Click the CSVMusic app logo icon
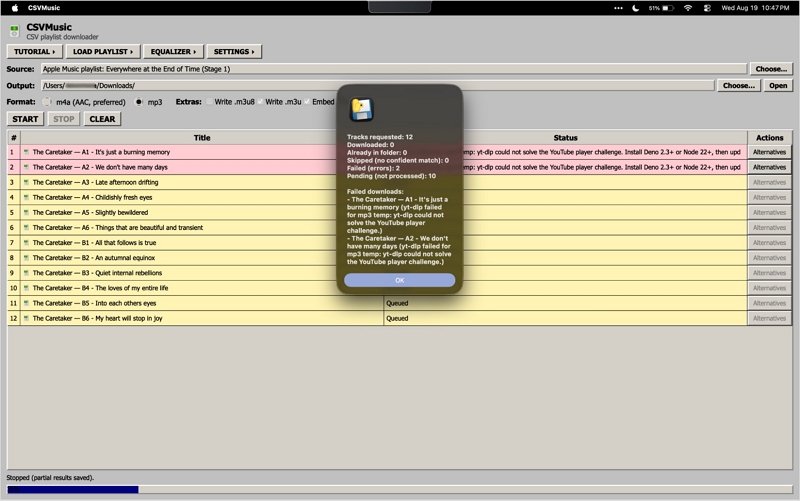 coord(14,31)
